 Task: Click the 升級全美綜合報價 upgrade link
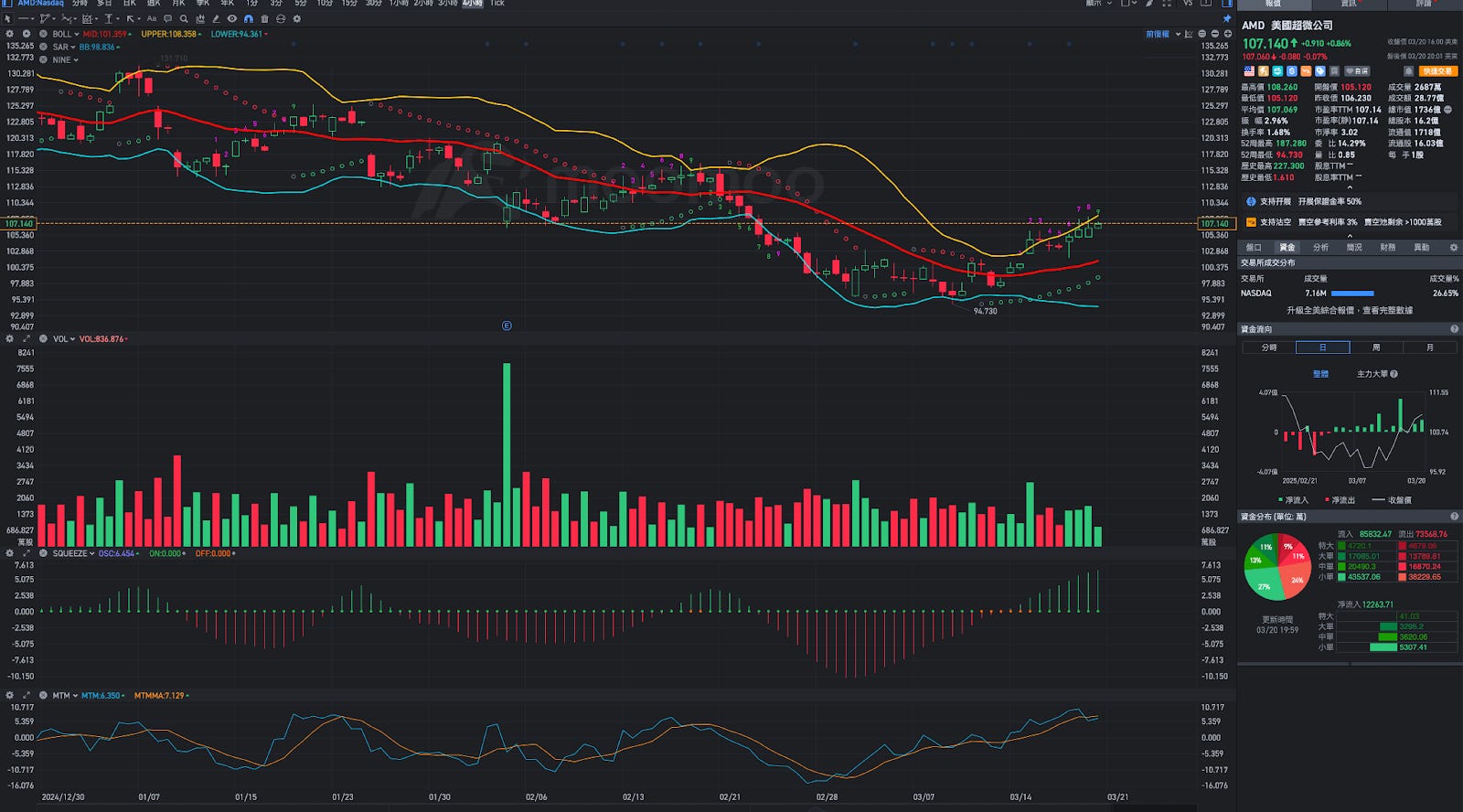(1350, 311)
